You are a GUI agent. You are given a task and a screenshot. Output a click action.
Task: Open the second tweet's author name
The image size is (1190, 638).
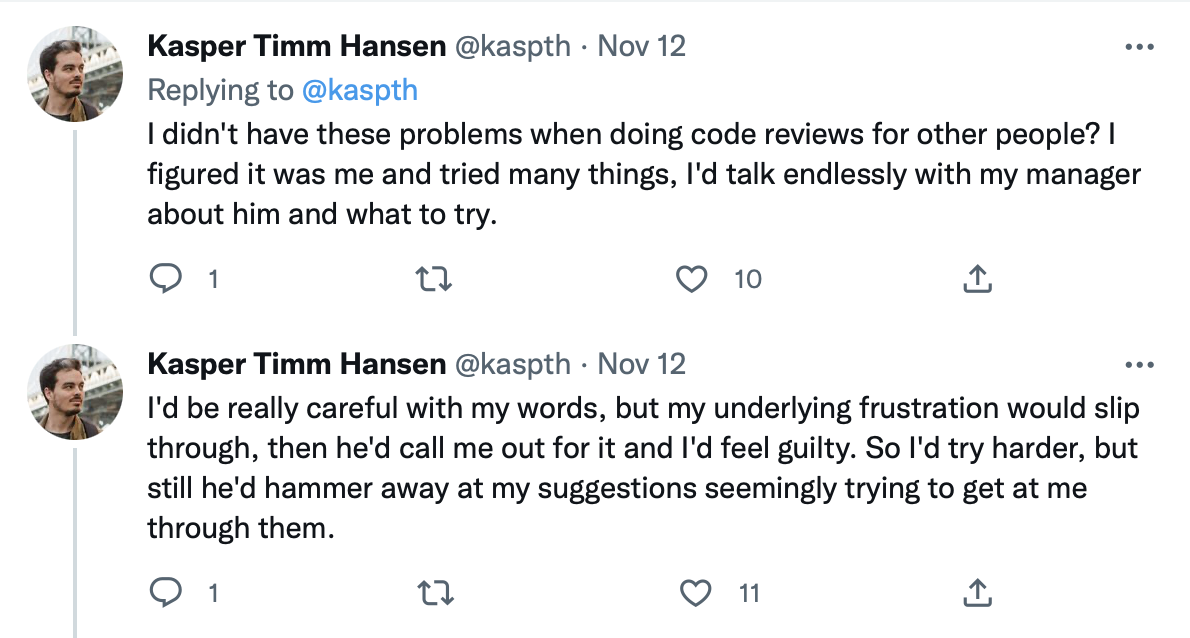[x=295, y=362]
